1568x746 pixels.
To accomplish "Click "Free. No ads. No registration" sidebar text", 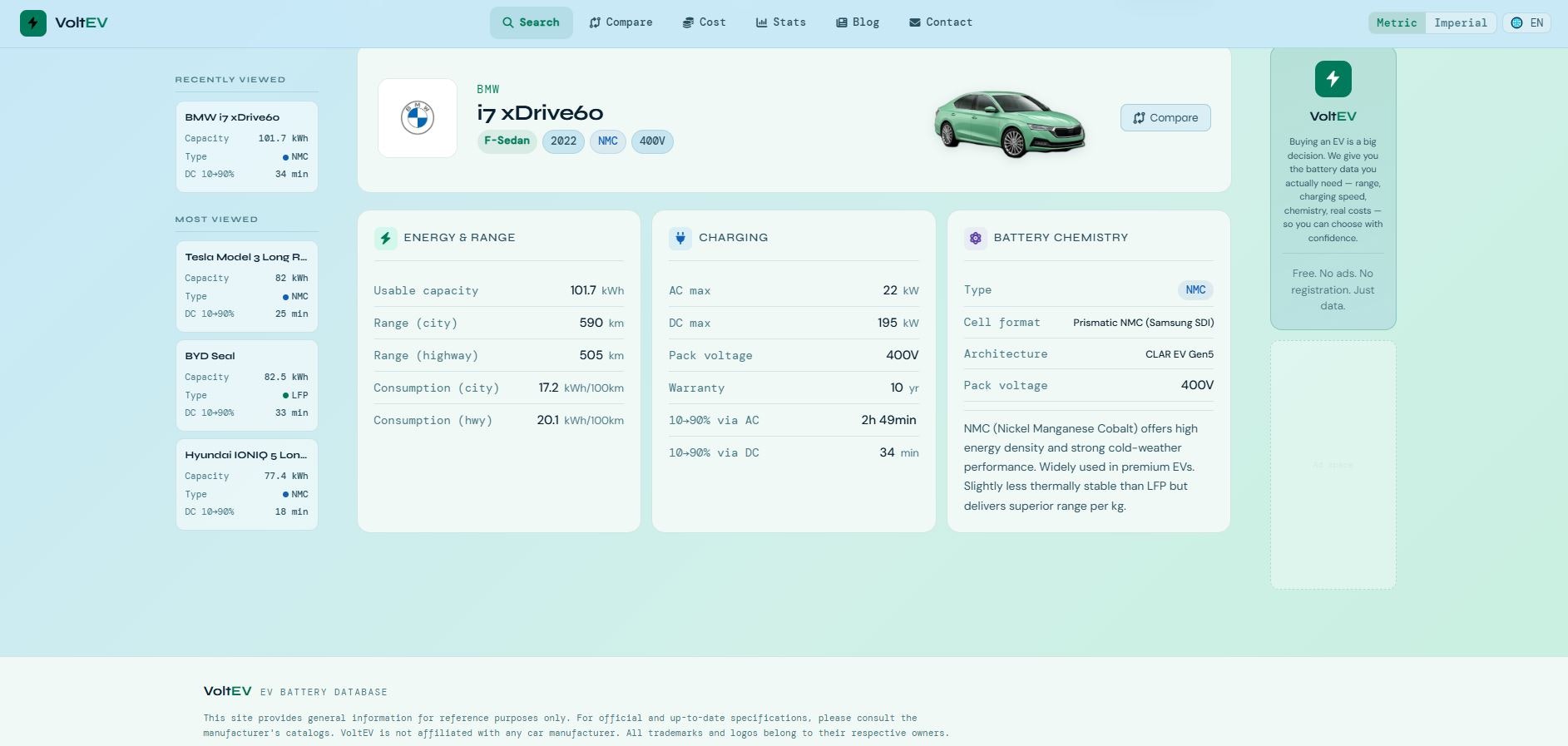I will 1333,289.
